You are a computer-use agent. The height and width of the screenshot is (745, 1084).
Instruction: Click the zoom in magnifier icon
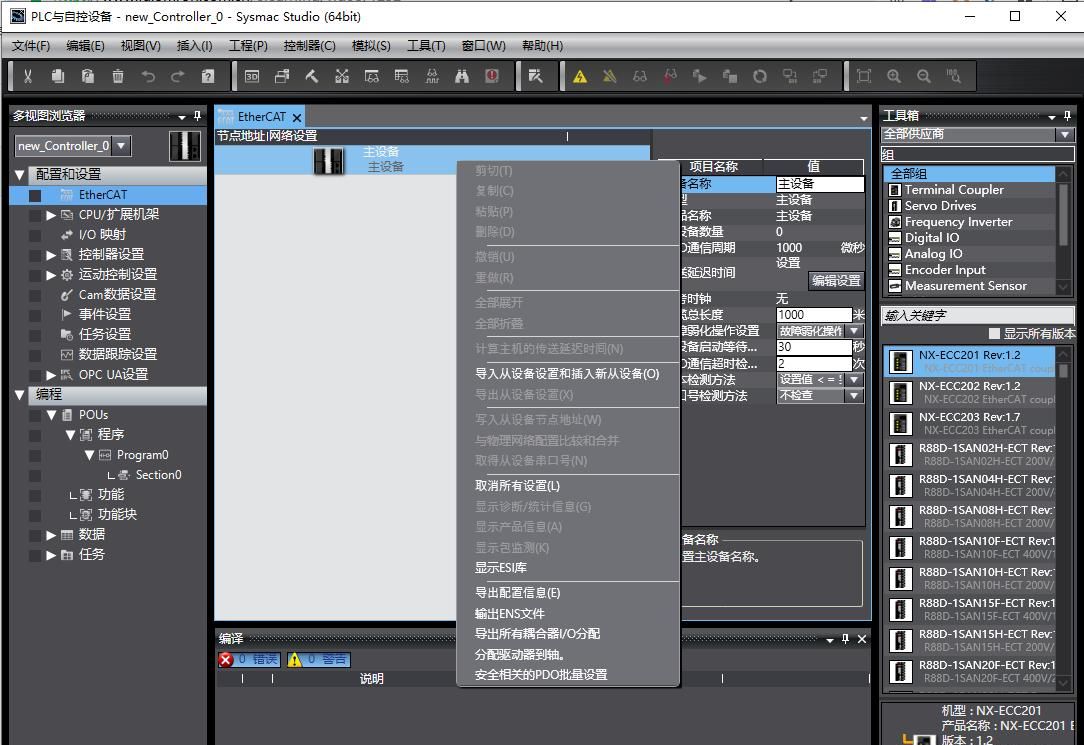894,76
